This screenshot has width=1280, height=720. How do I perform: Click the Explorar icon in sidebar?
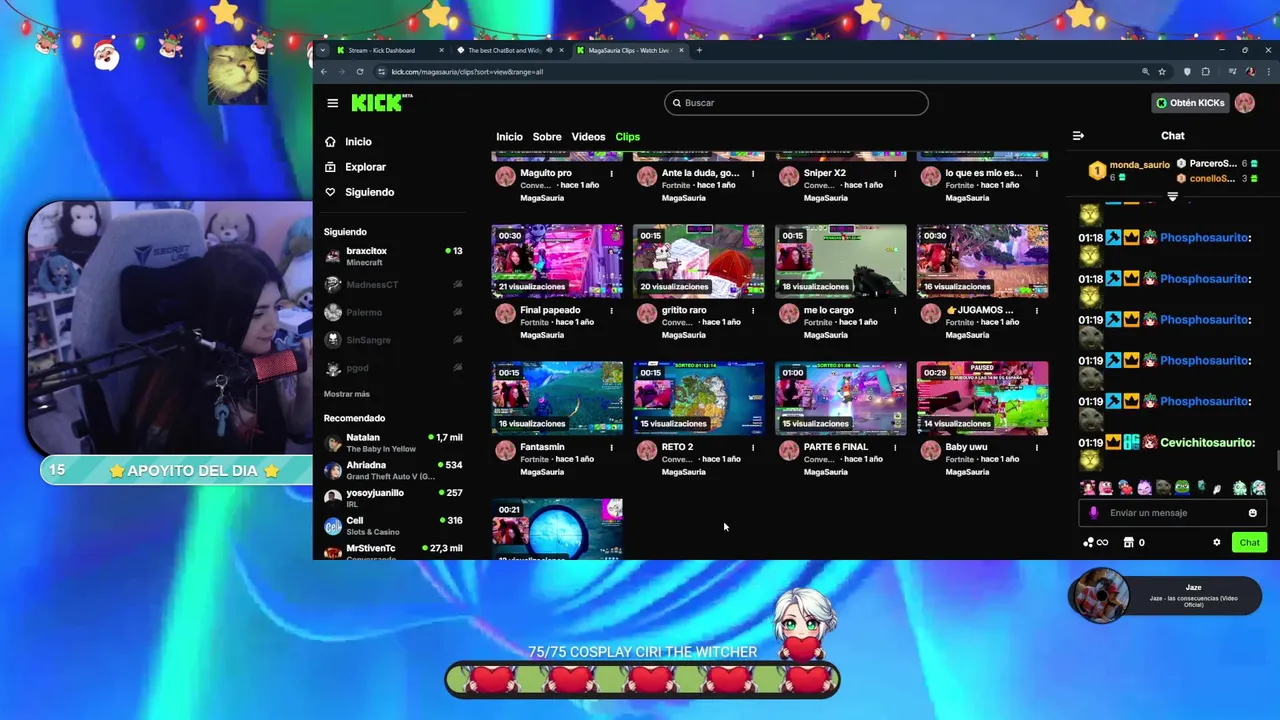tap(330, 167)
